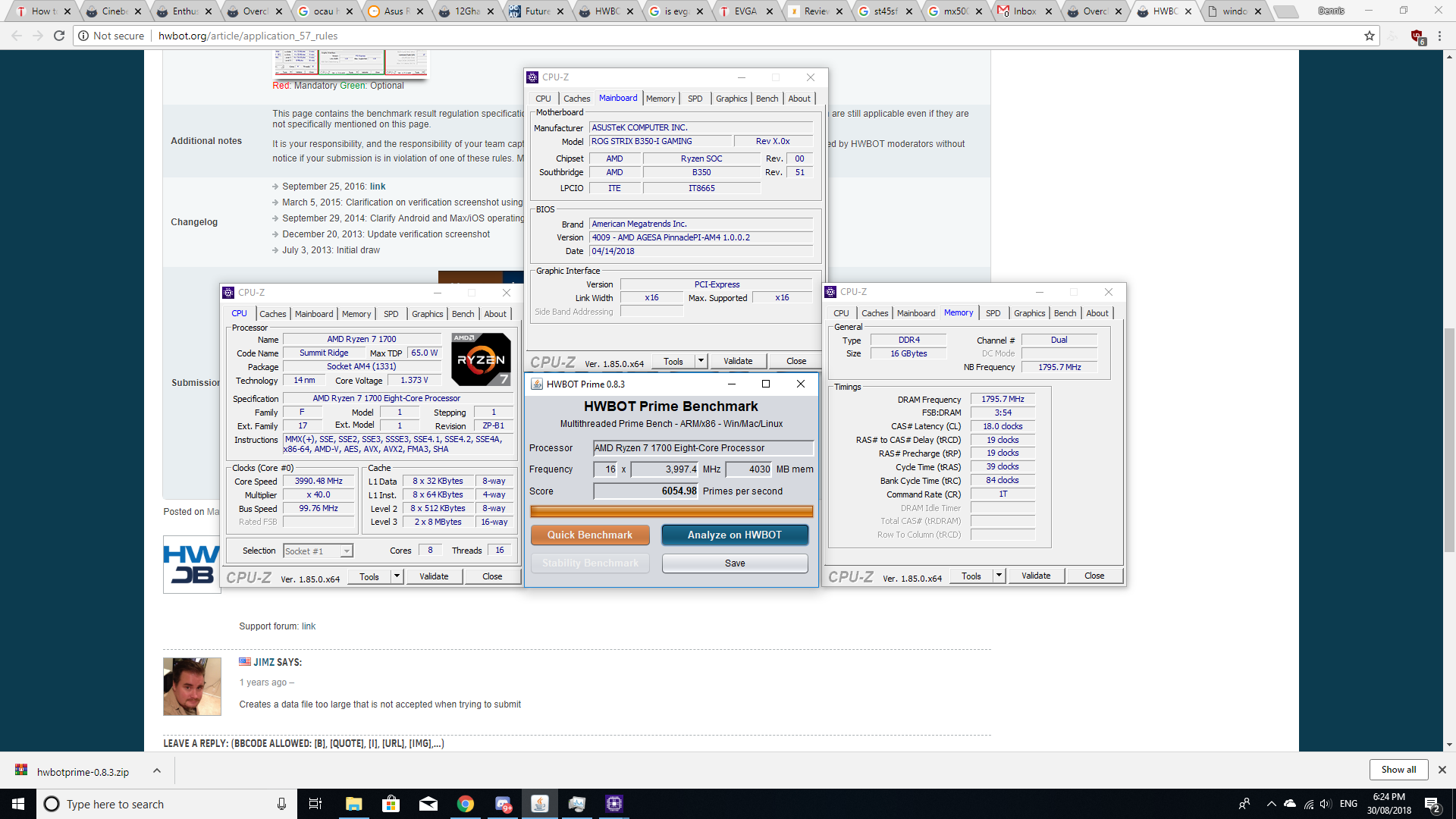View site information next to Not secure
This screenshot has height=819, width=1456.
point(83,36)
